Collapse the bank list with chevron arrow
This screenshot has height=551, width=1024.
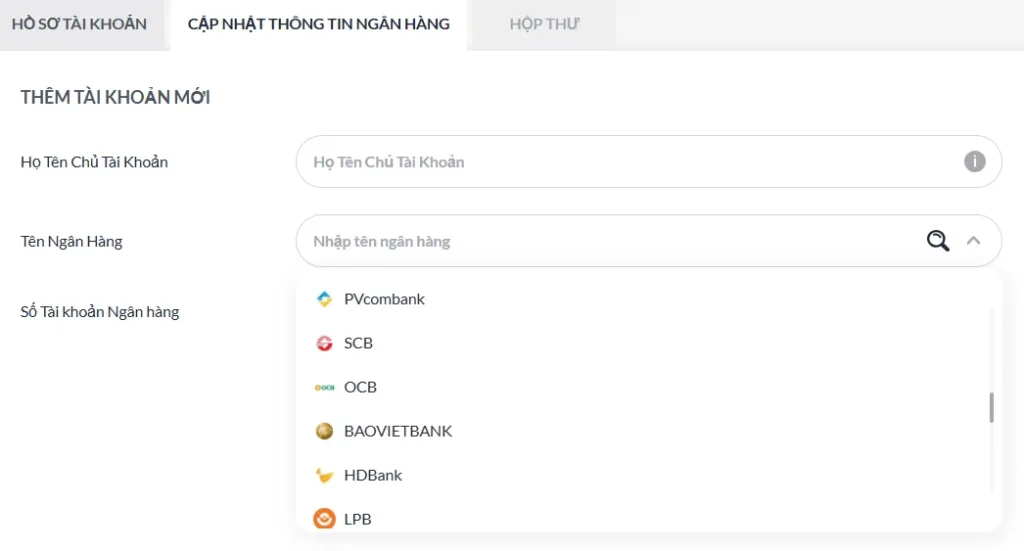coord(973,241)
